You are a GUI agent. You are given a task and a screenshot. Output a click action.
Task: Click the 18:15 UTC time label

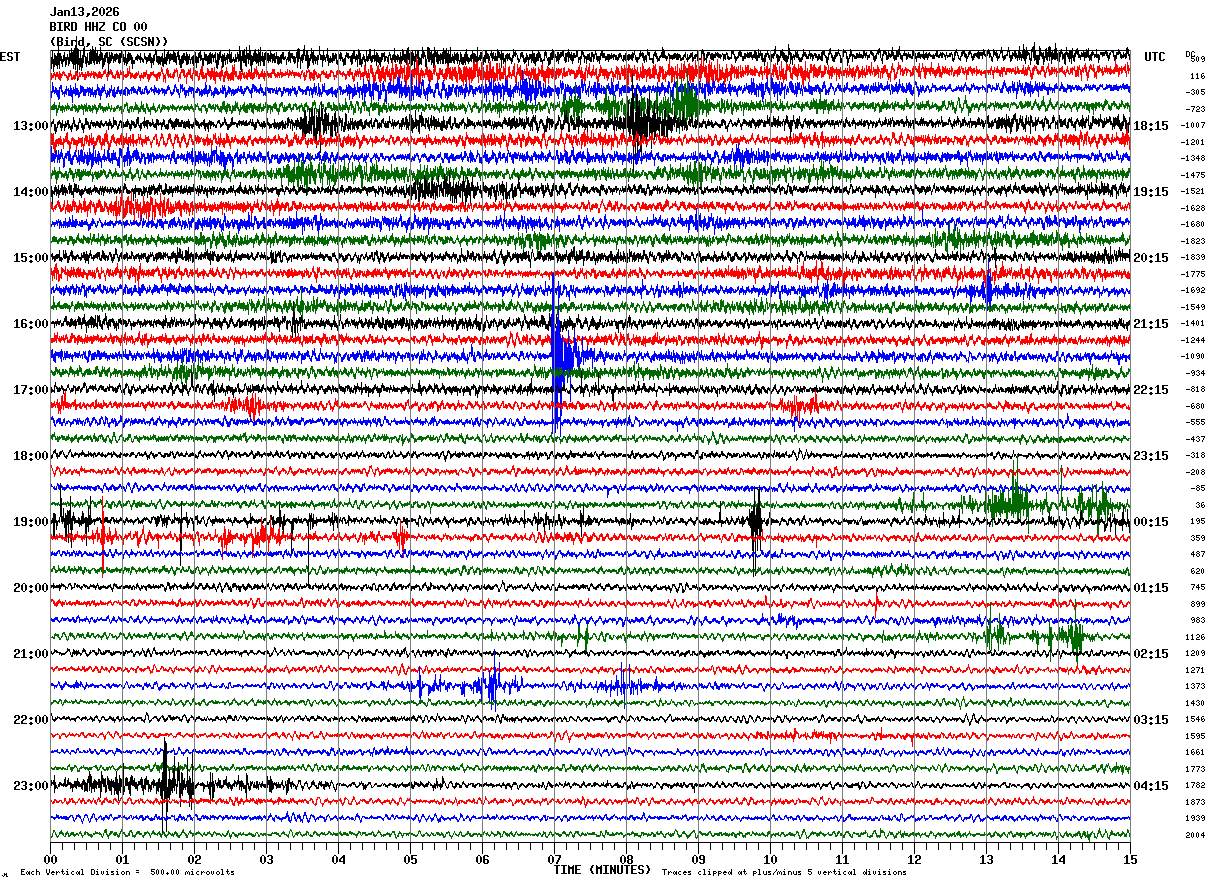(x=1151, y=126)
